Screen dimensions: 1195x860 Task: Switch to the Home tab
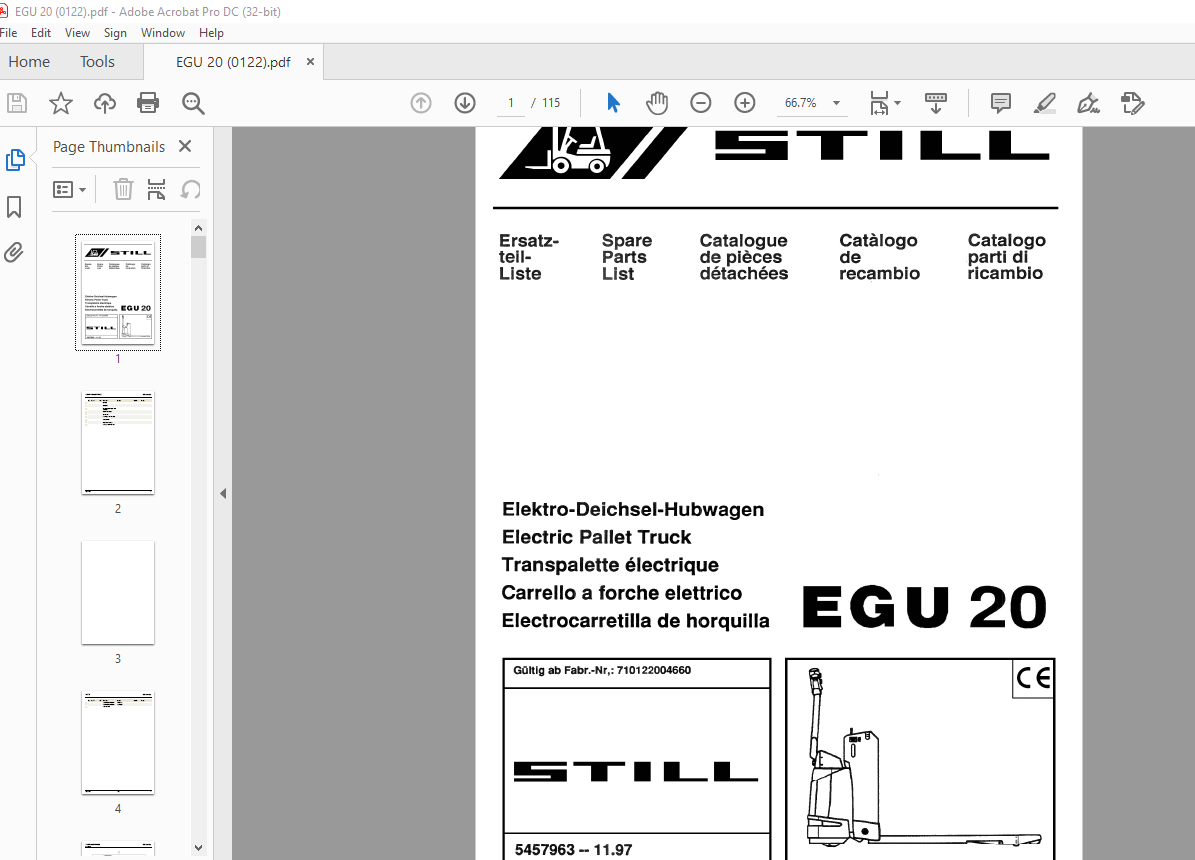click(x=29, y=62)
